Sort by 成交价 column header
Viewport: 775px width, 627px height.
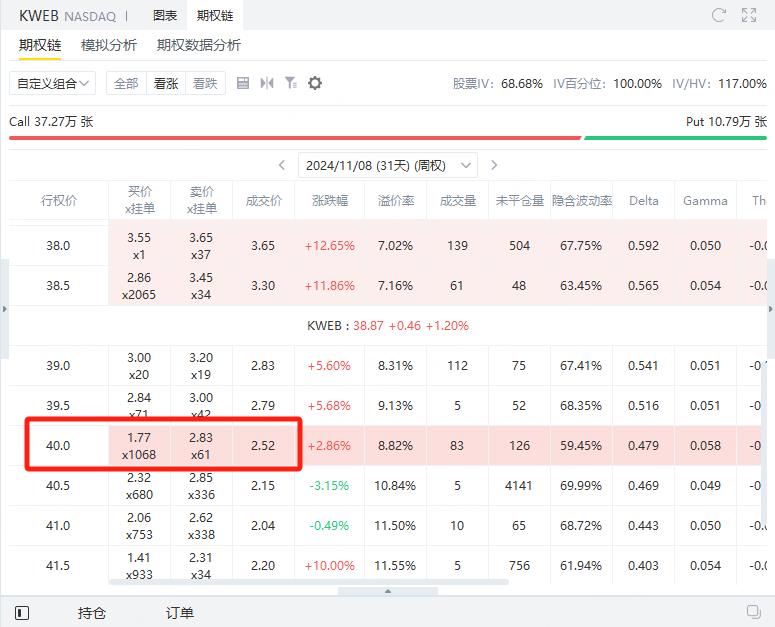click(x=264, y=201)
